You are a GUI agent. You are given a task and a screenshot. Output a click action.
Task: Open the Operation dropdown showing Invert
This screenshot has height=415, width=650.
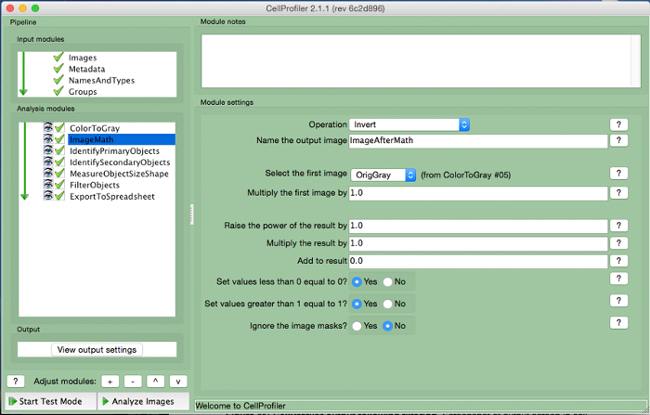pos(409,124)
